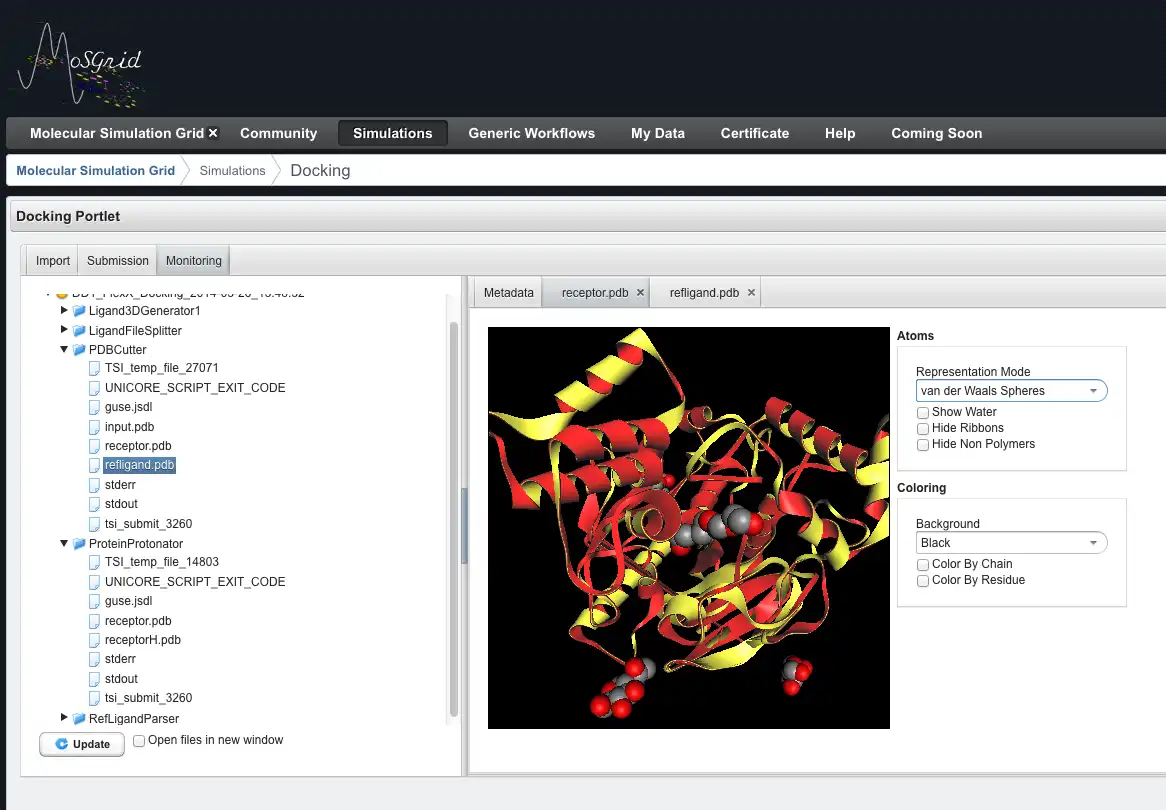Click file icon next to TSI_temp_file_27071
This screenshot has width=1166, height=810.
point(94,368)
